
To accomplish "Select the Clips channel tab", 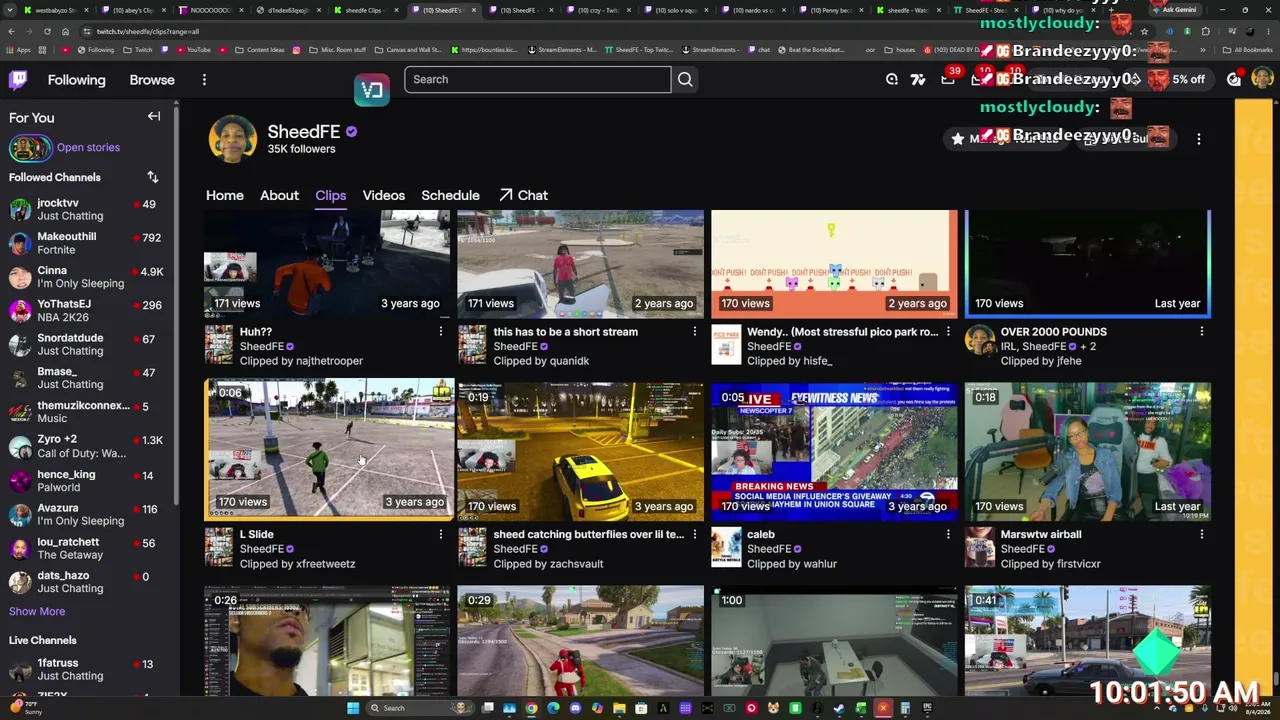I will (330, 195).
